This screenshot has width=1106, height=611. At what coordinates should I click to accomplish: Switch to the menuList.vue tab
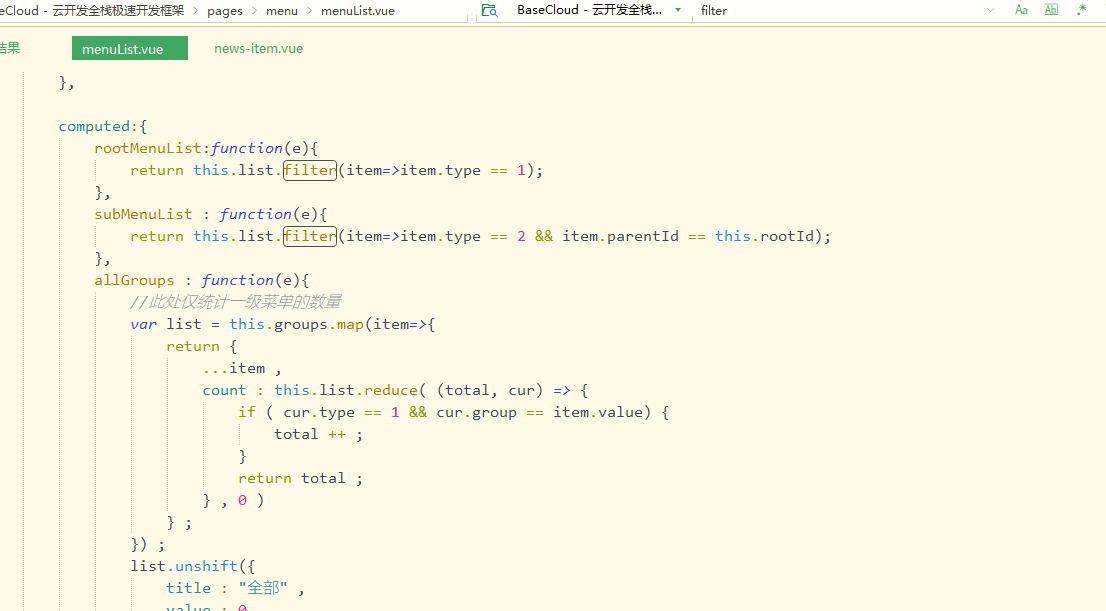click(130, 49)
